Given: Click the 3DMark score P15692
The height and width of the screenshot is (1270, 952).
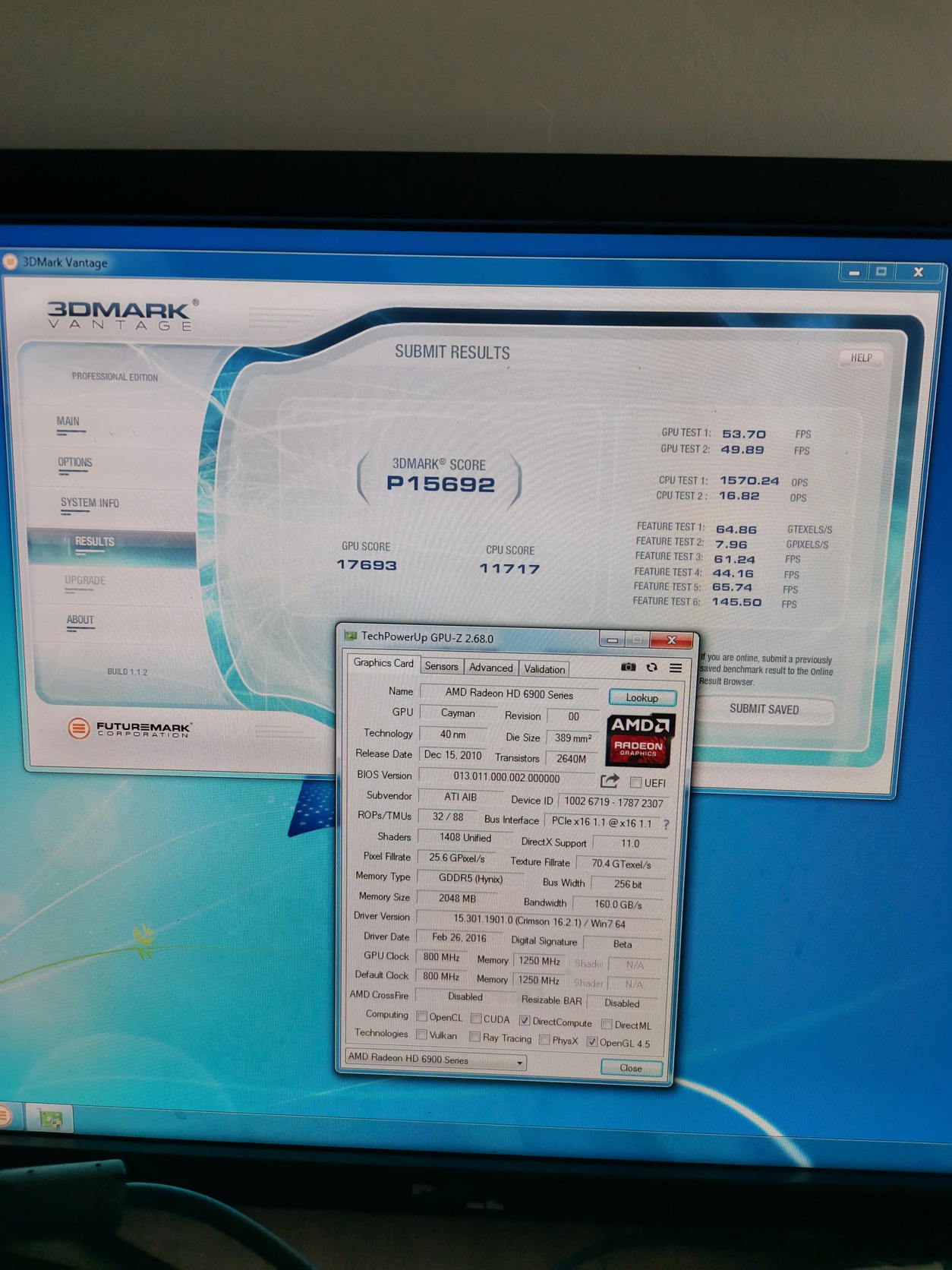Looking at the screenshot, I should point(440,484).
